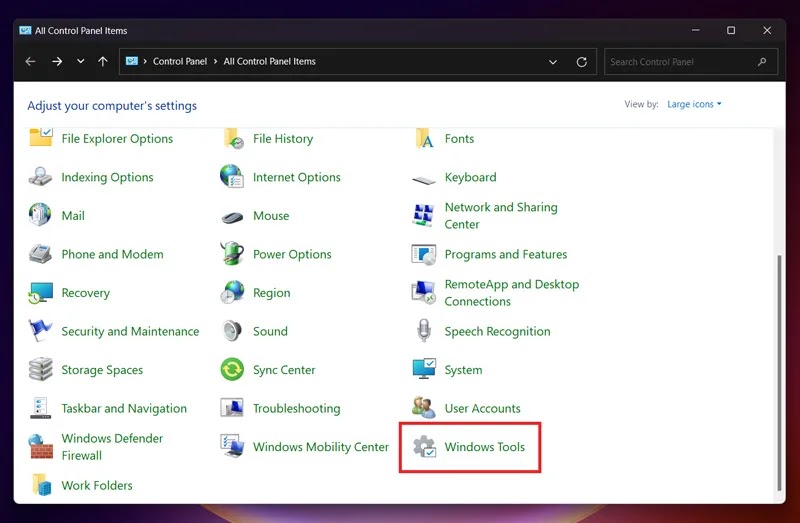
Task: Open Network and Sharing Center icon
Action: click(423, 215)
